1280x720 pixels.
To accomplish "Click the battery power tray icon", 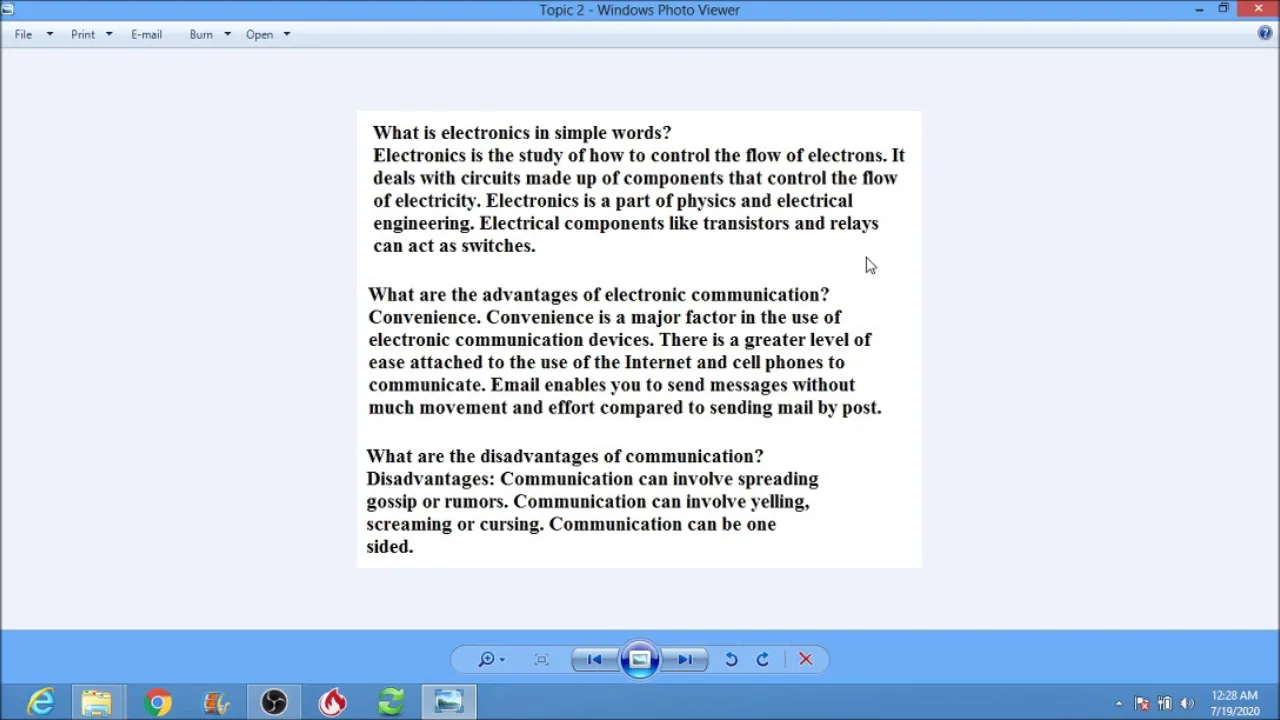I will point(1165,703).
